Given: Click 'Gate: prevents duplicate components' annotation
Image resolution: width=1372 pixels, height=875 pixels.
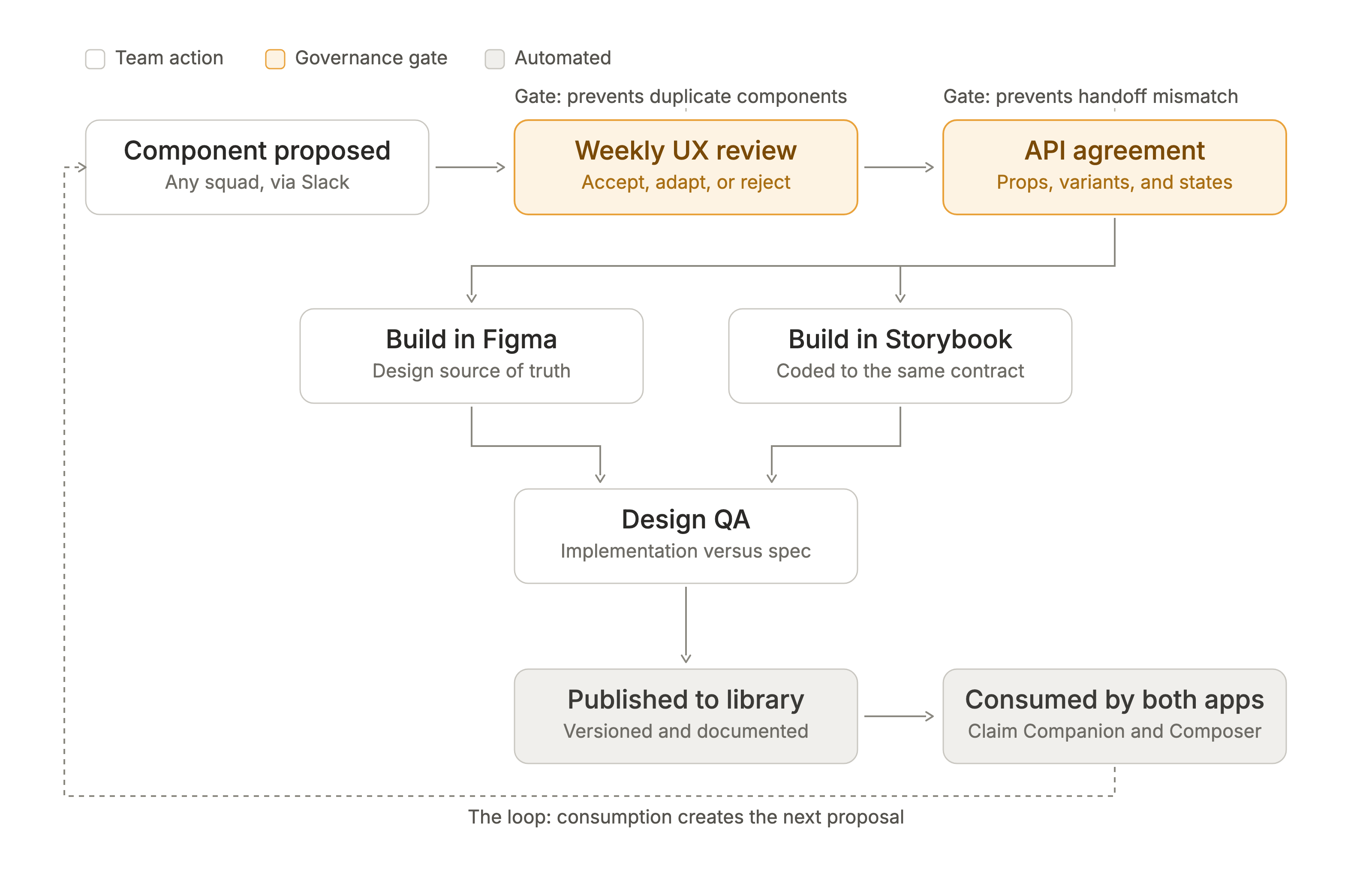Looking at the screenshot, I should coord(680,97).
